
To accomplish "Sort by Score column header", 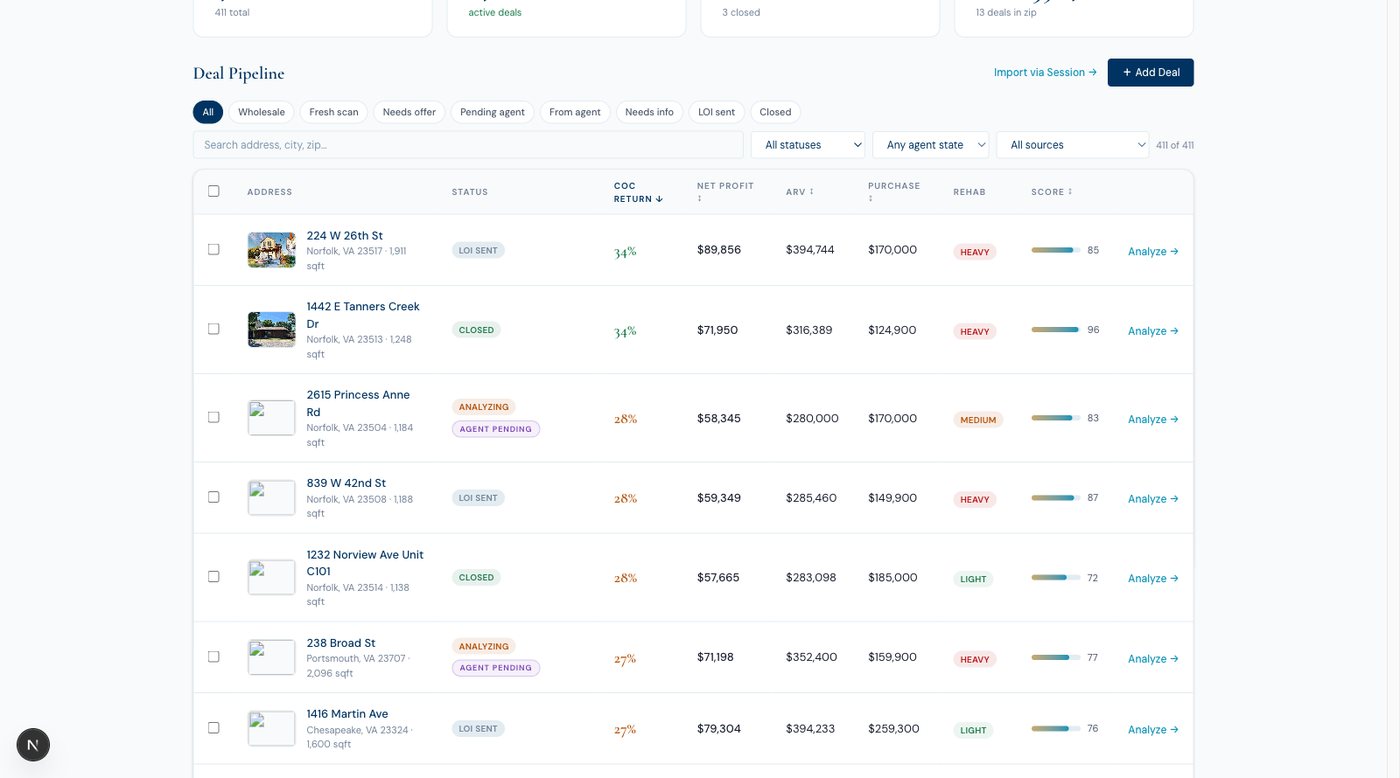I will point(1052,192).
